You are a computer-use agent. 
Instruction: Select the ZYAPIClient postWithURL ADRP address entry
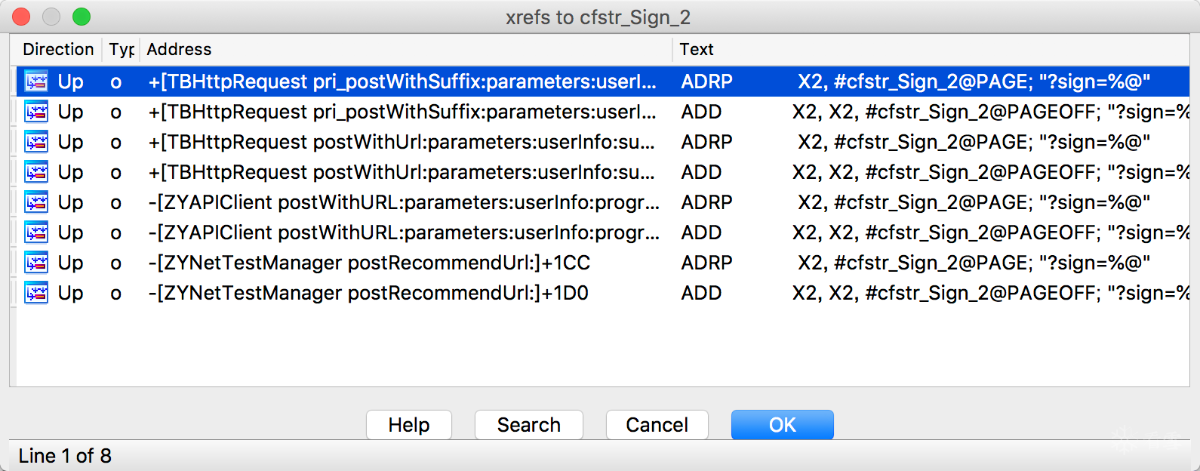point(404,202)
